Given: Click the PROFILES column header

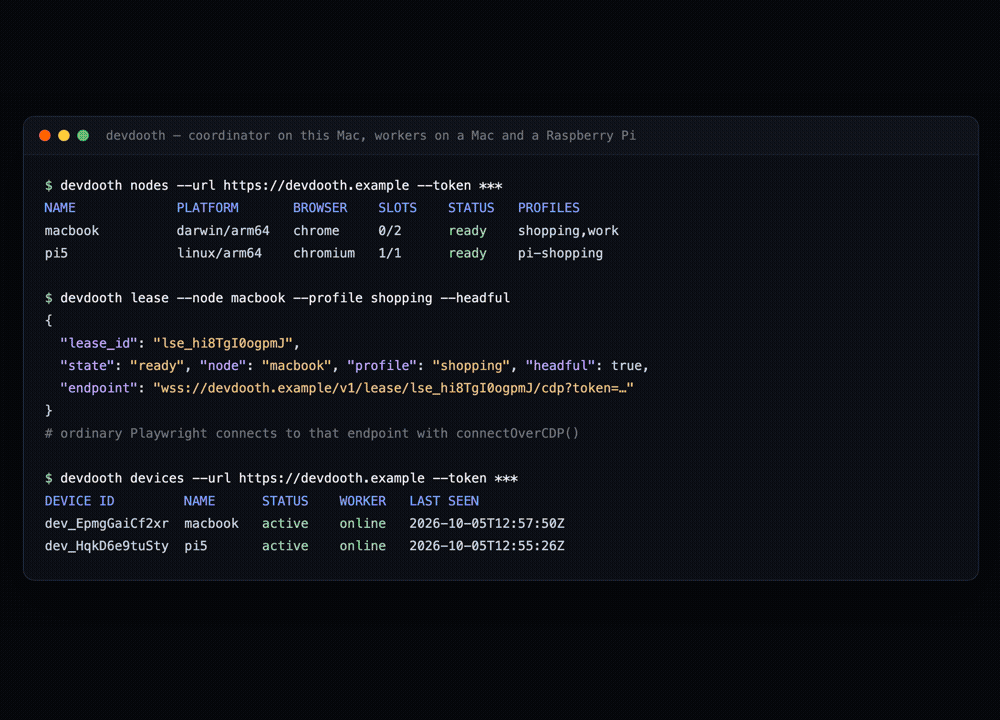Looking at the screenshot, I should pyautogui.click(x=548, y=208).
